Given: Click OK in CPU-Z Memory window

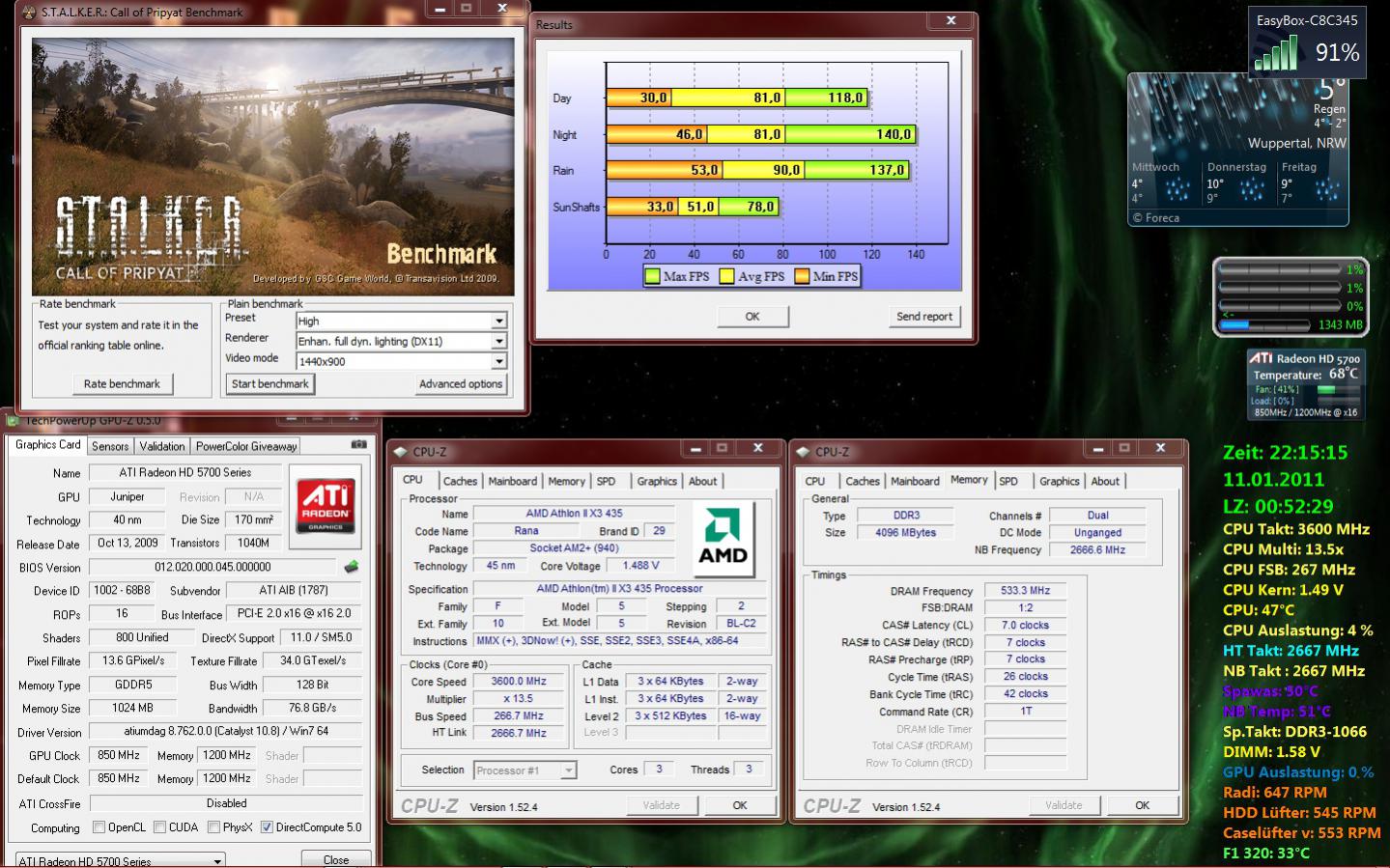Looking at the screenshot, I should tap(1142, 804).
